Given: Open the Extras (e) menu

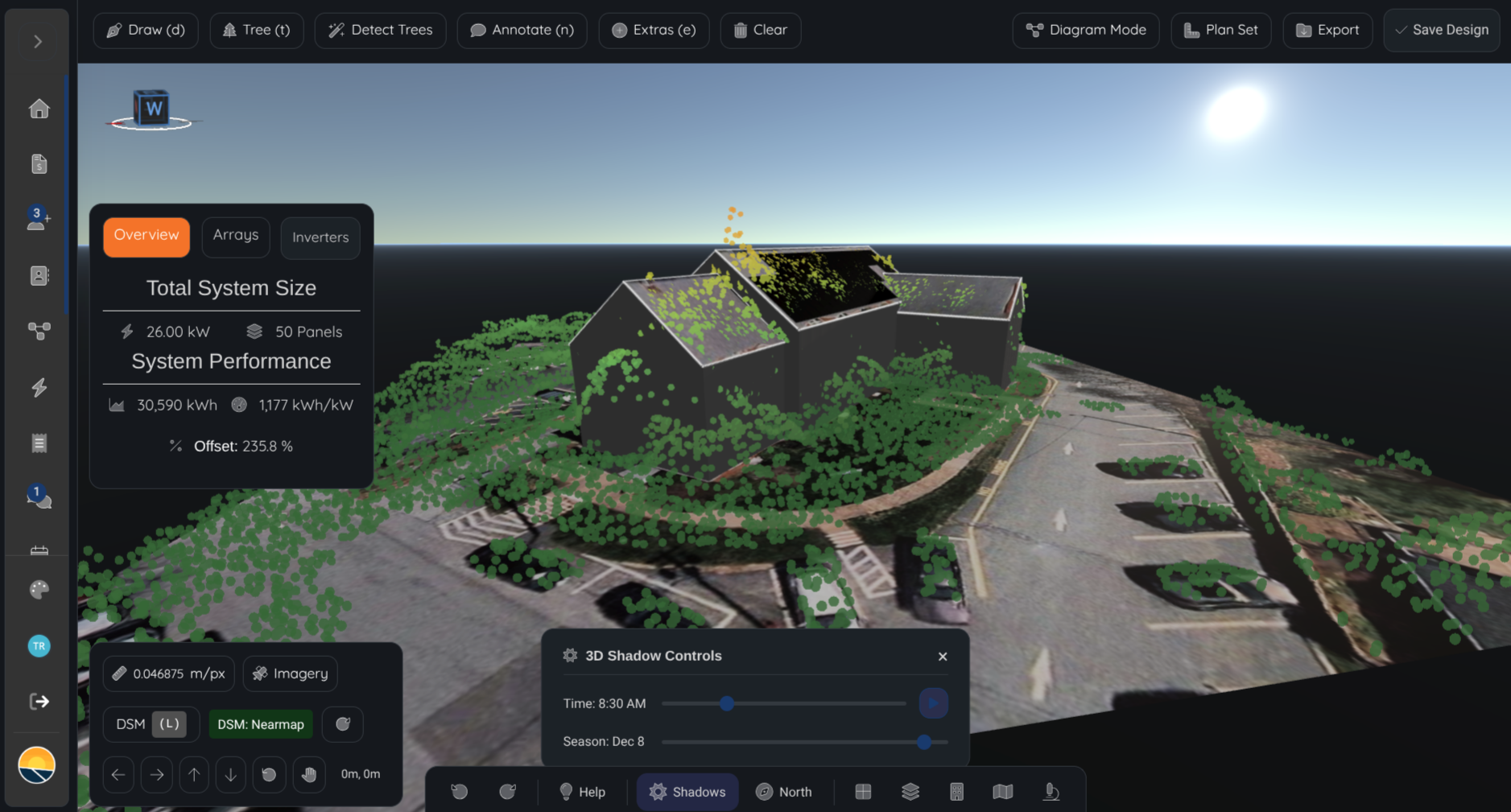Looking at the screenshot, I should pos(653,30).
